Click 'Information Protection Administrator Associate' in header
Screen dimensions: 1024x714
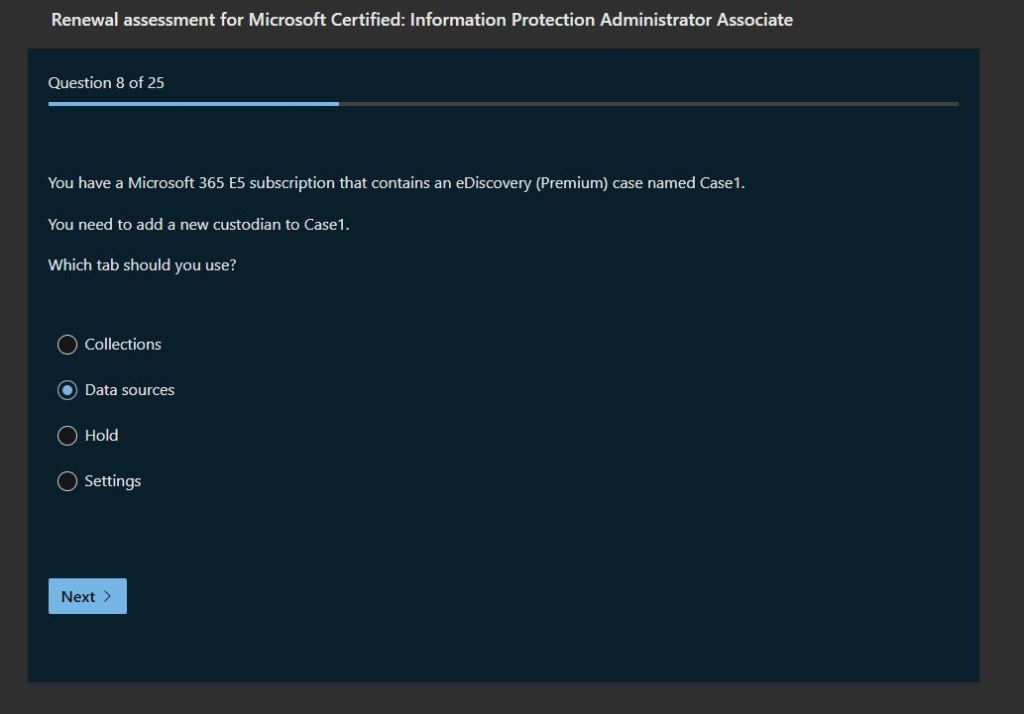[601, 20]
